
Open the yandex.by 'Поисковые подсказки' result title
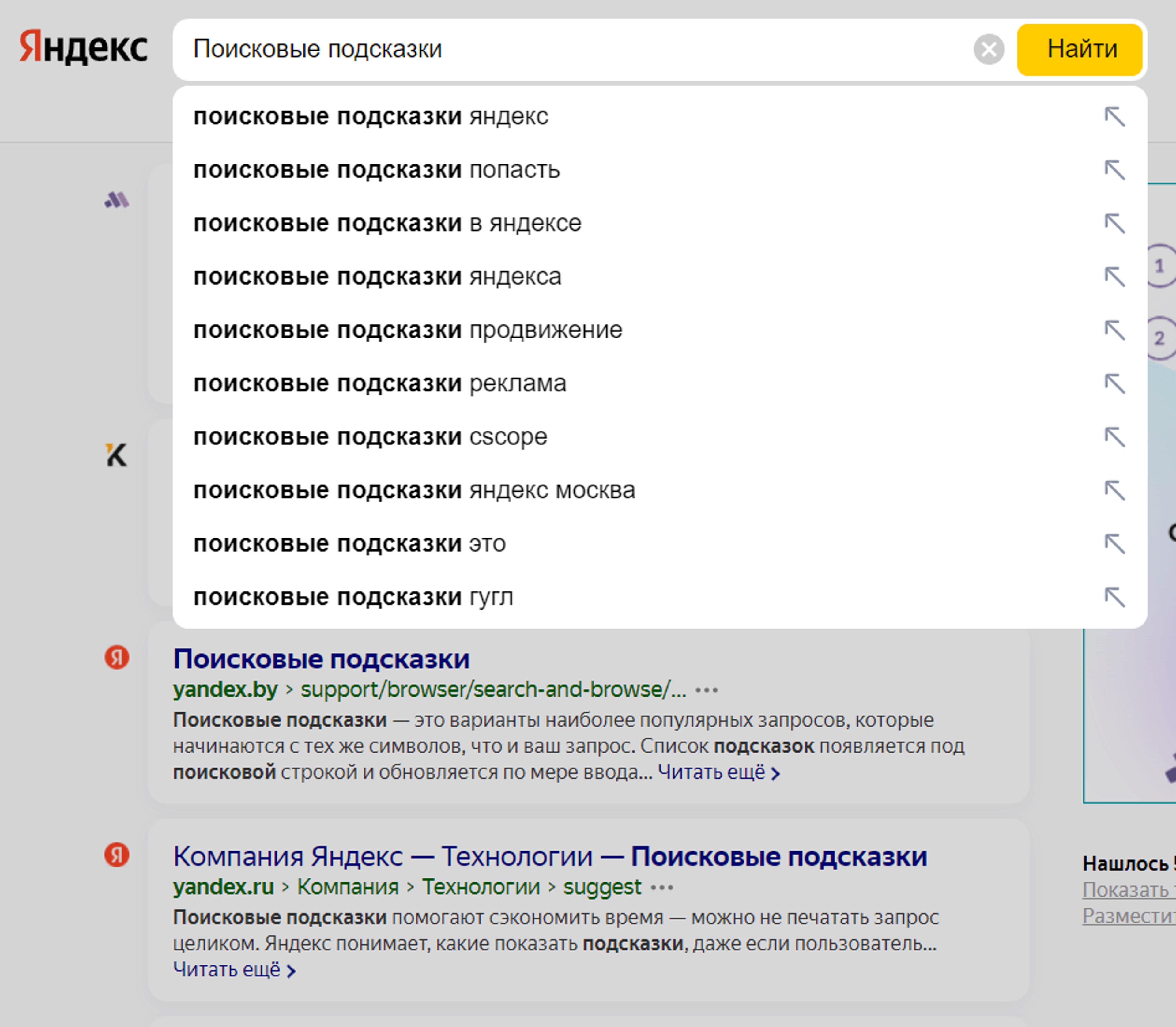point(322,659)
